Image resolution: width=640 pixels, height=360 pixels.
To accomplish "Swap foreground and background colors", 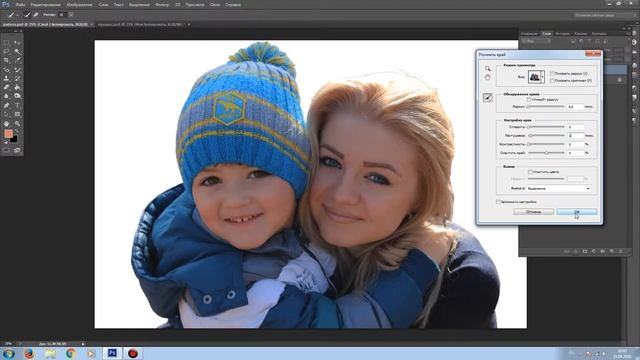I will coord(16,132).
